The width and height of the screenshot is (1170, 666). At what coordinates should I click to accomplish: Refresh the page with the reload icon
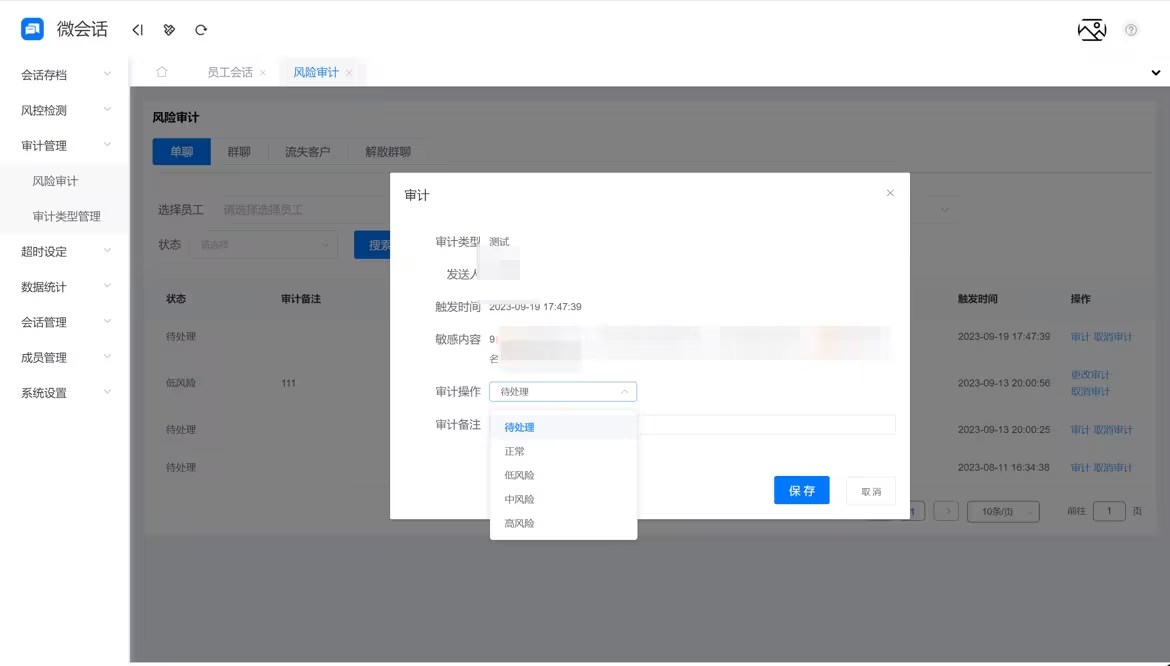[201, 29]
